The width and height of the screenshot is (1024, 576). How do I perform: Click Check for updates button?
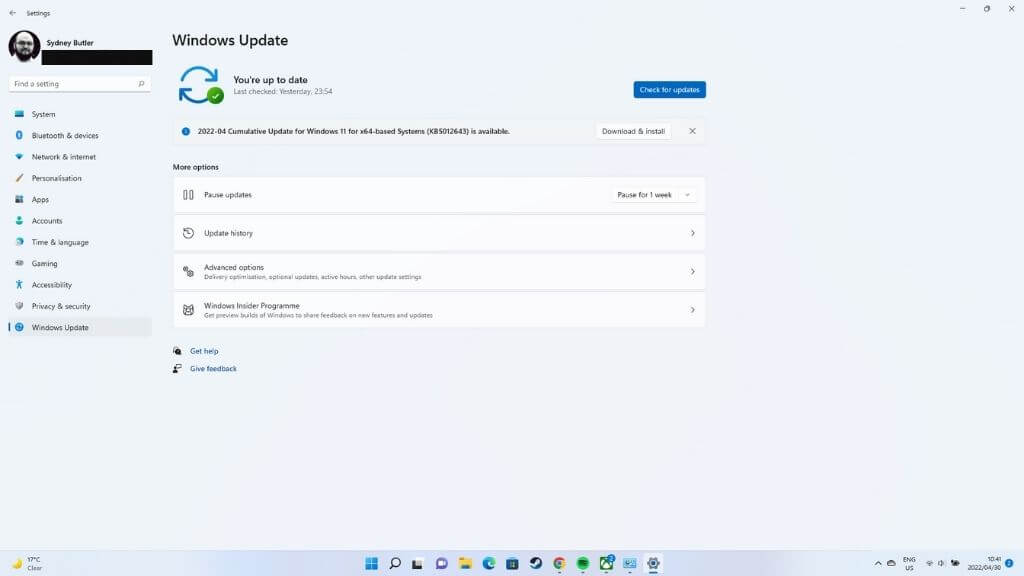(x=669, y=89)
